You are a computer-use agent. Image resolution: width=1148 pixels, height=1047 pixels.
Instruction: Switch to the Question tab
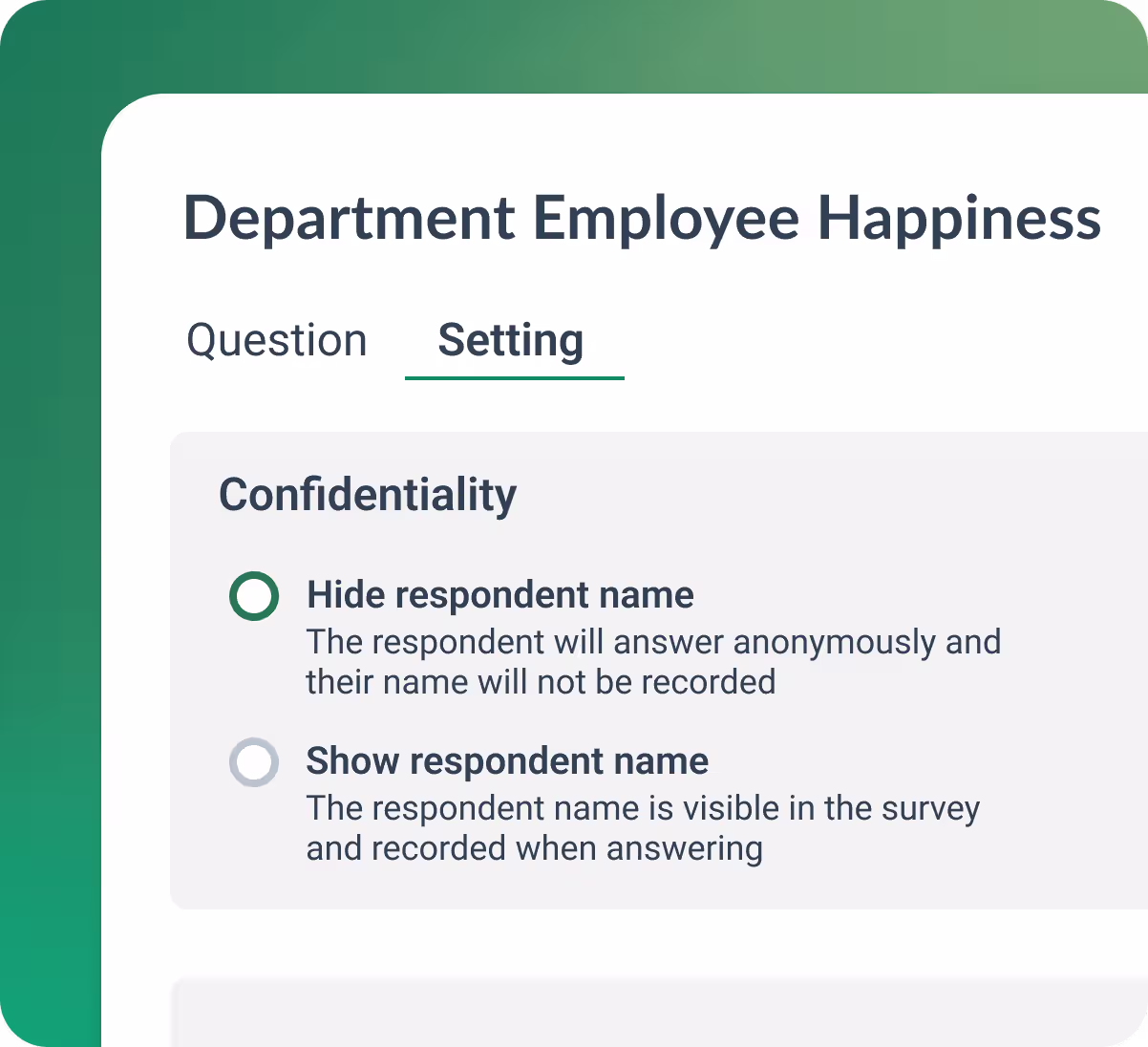pyautogui.click(x=276, y=341)
